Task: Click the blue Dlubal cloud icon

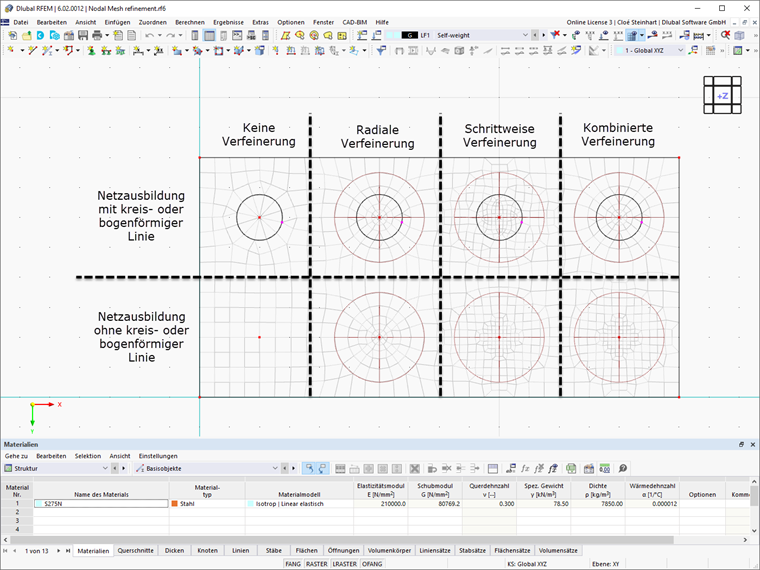Action: [40, 35]
